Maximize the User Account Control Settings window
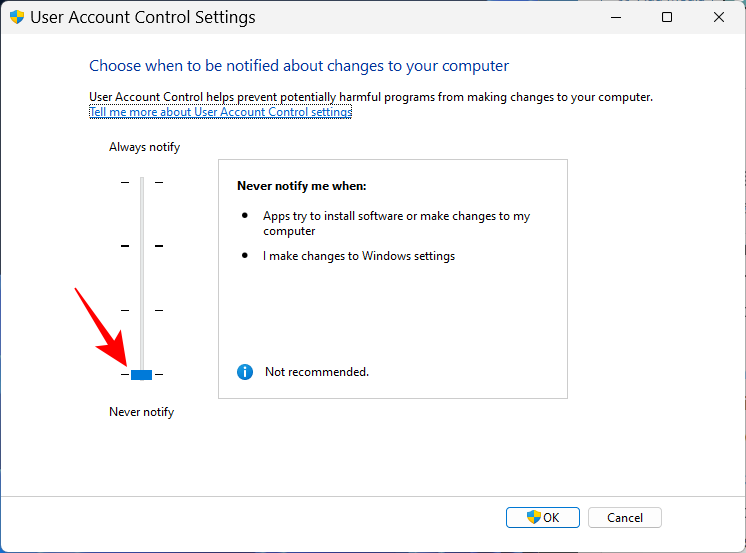The image size is (746, 553). 667,17
